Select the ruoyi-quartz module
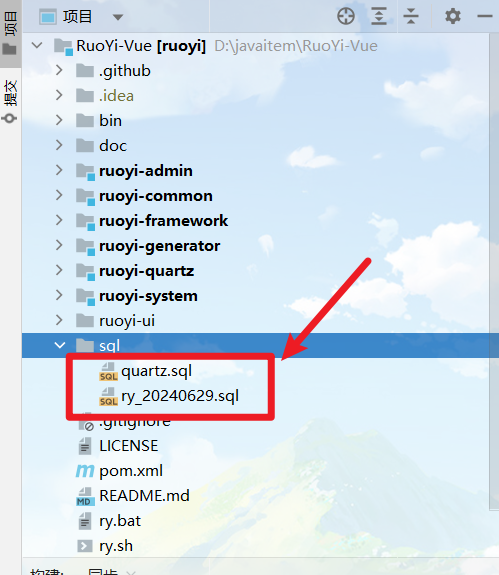The width and height of the screenshot is (499, 575). click(x=146, y=271)
